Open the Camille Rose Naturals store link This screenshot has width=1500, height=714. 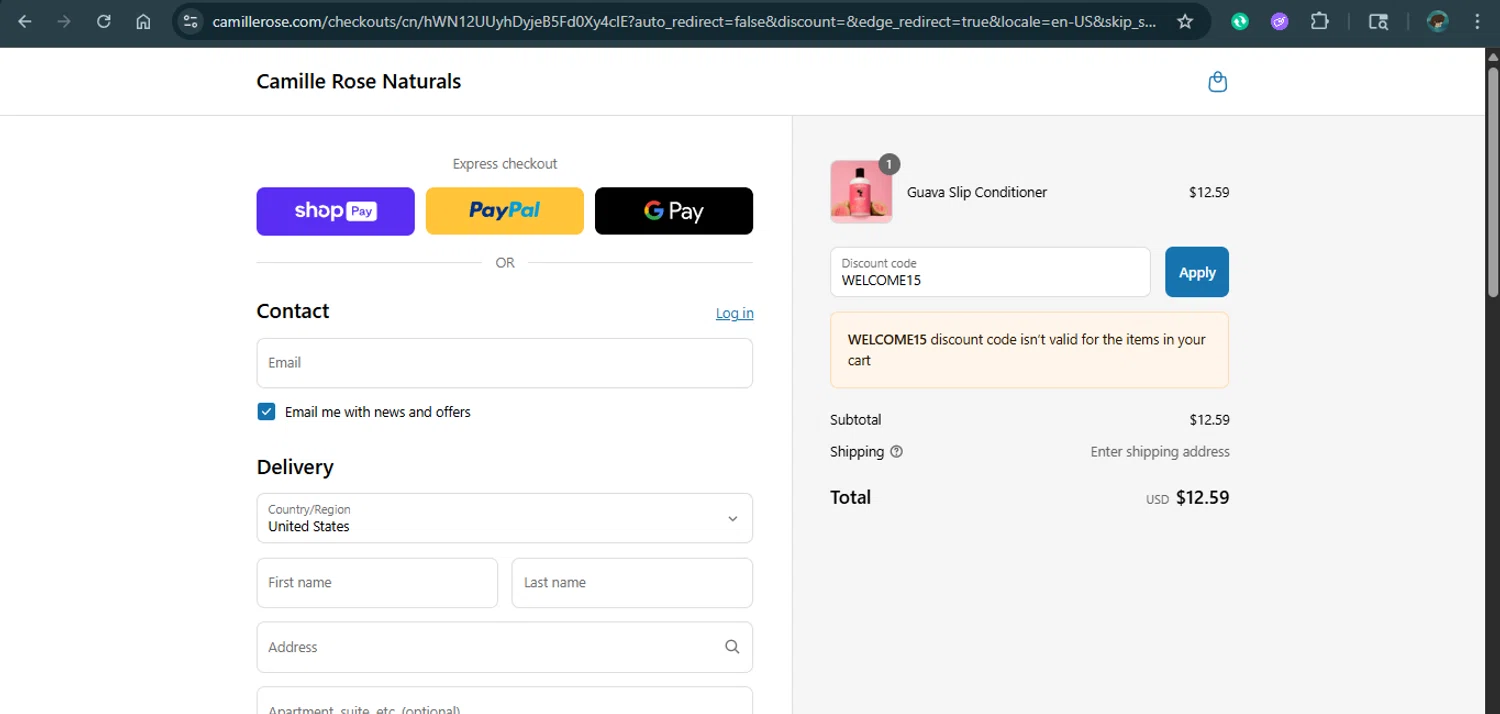(x=358, y=81)
